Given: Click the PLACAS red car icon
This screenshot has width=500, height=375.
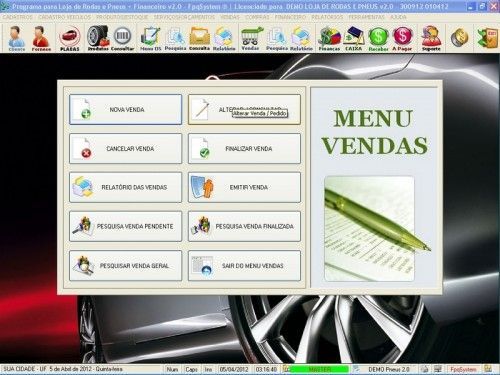Looking at the screenshot, I should click(x=70, y=38).
